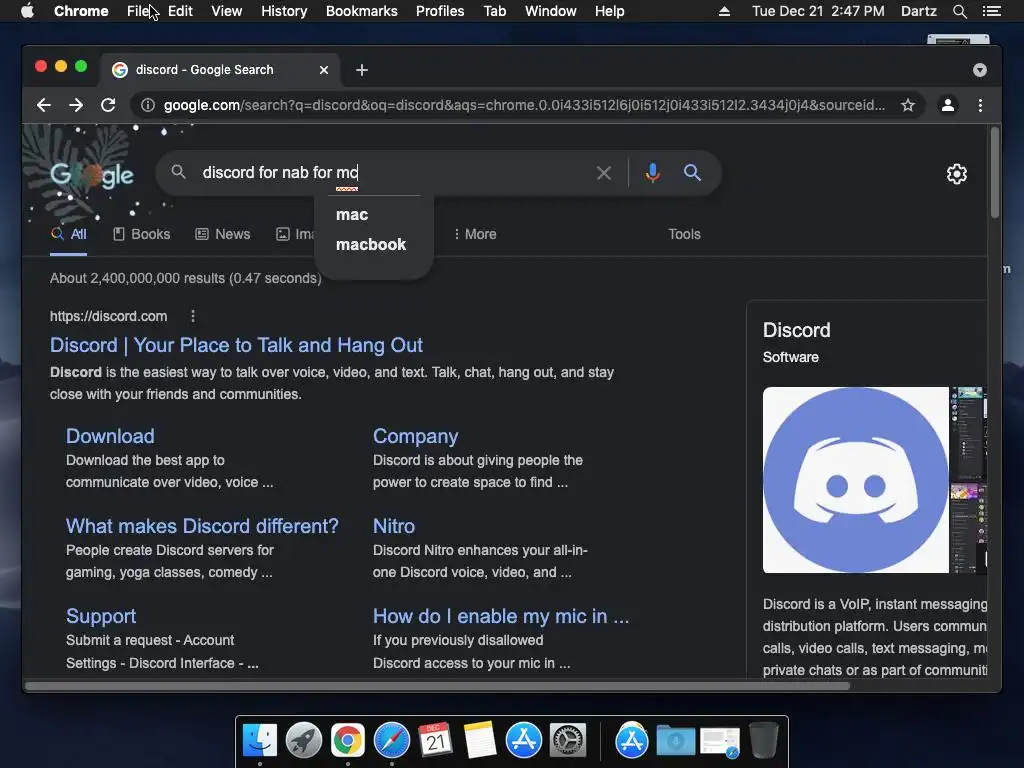
Task: View site information icon in address bar
Action: point(148,105)
